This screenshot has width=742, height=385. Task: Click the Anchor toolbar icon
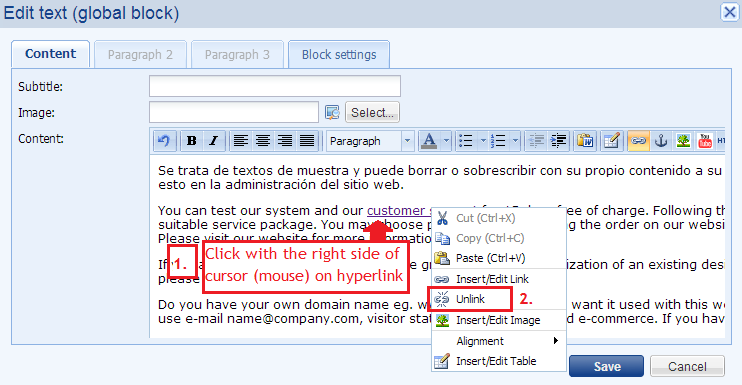pos(661,140)
